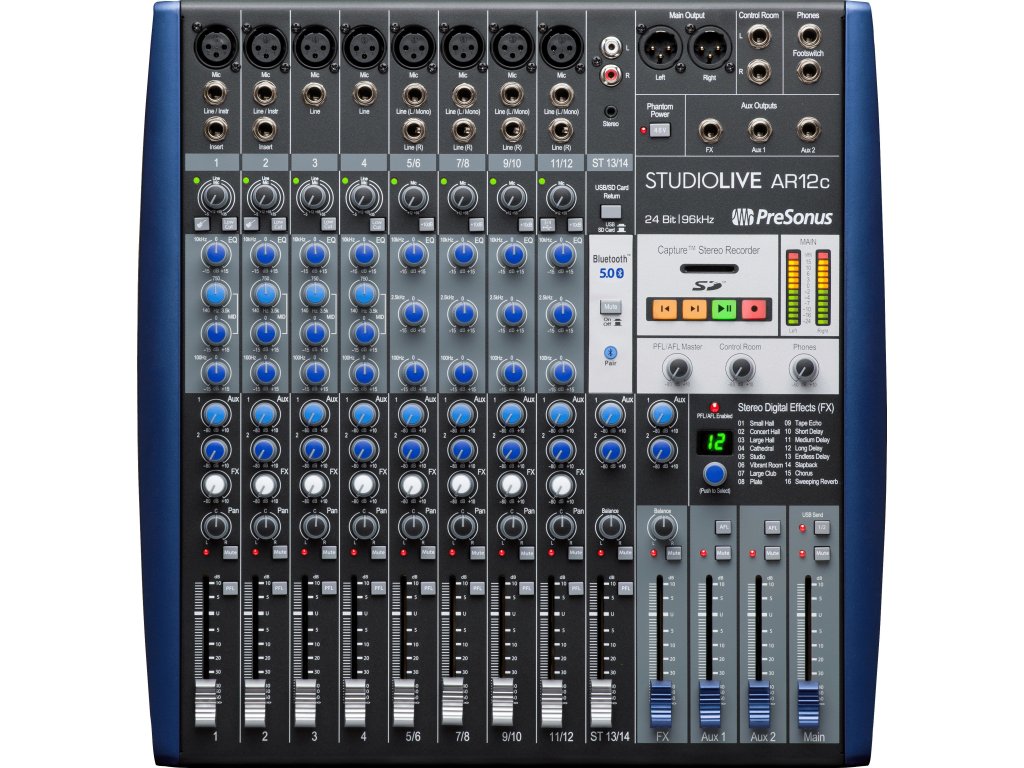Mute channel 1
Image resolution: width=1024 pixels, height=768 pixels.
[230, 552]
